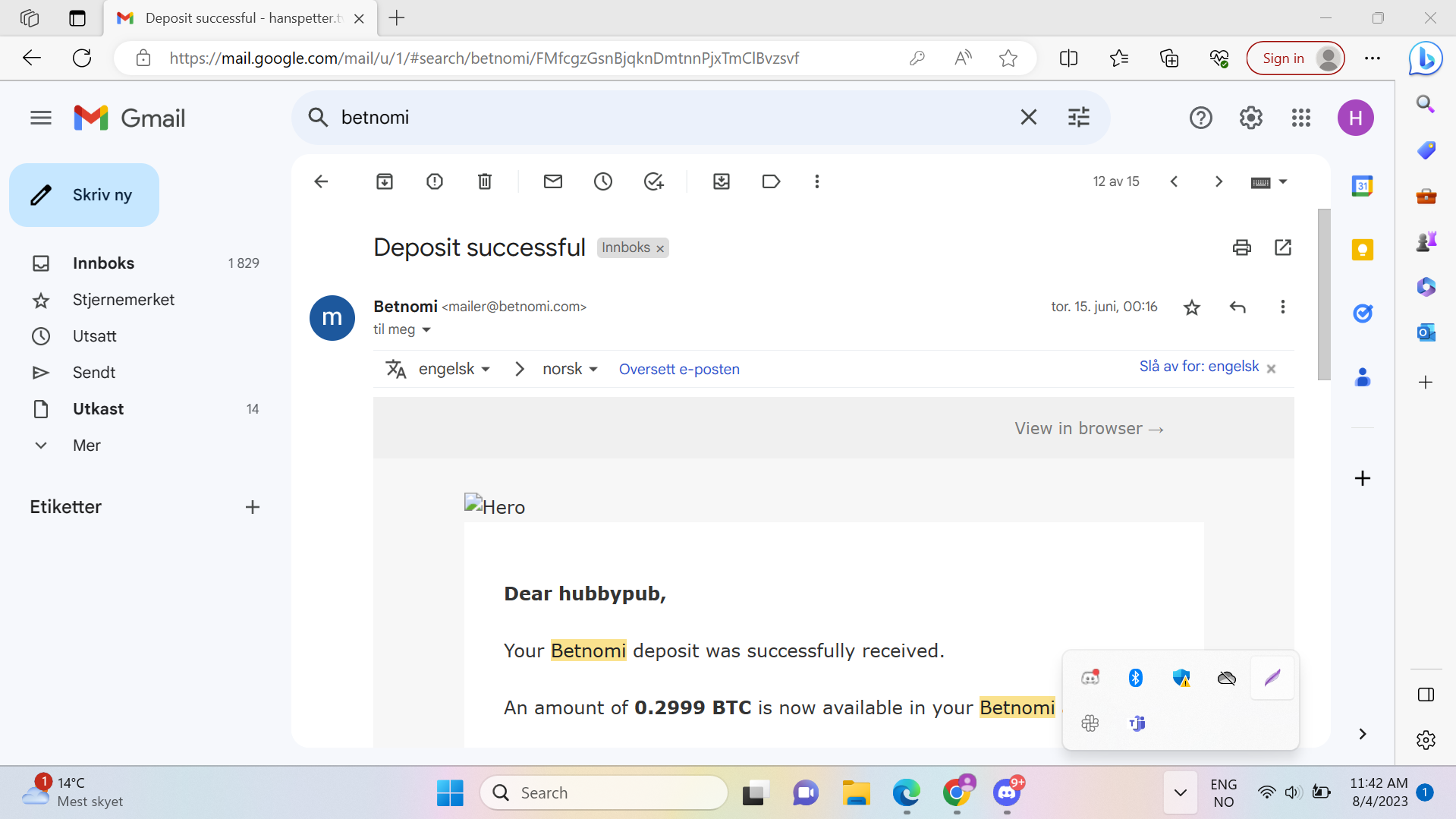Hide Gmail side panel arrow

click(1363, 734)
